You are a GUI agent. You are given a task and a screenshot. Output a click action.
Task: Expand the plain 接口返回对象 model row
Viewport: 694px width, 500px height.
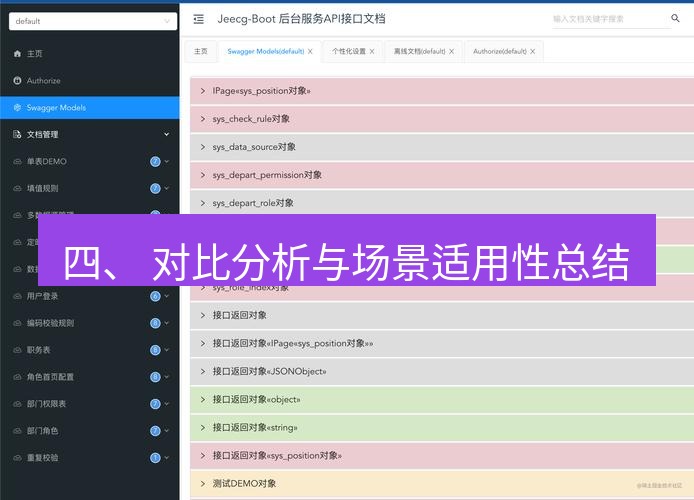442,315
